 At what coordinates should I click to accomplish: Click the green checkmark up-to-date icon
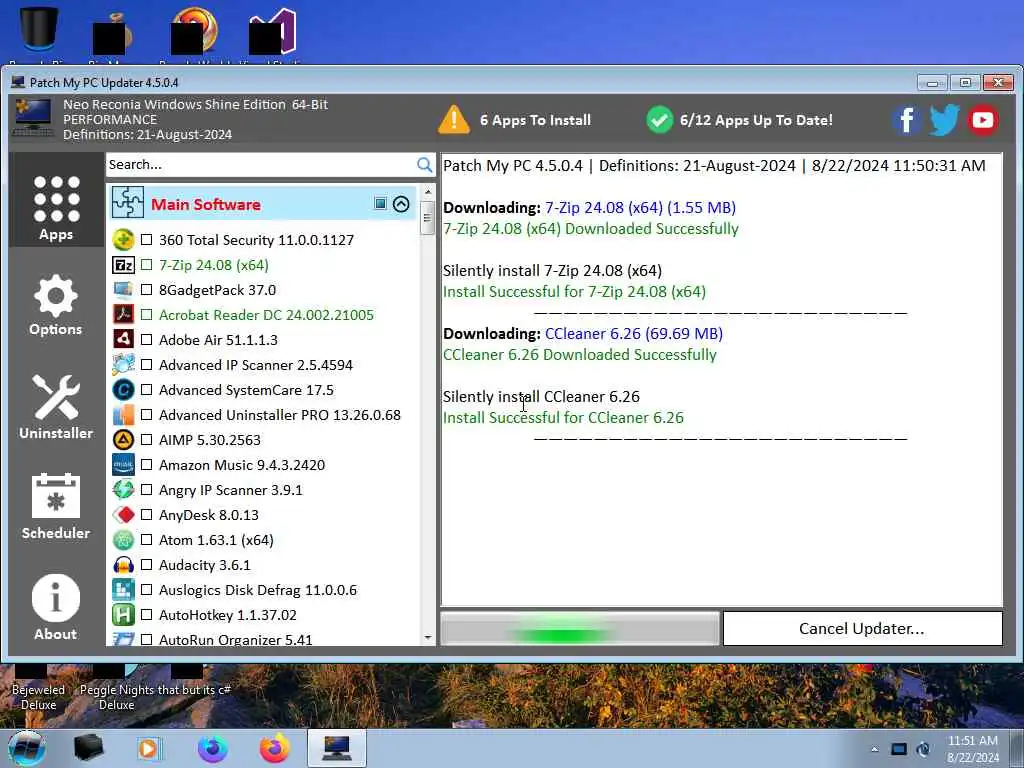click(x=660, y=120)
